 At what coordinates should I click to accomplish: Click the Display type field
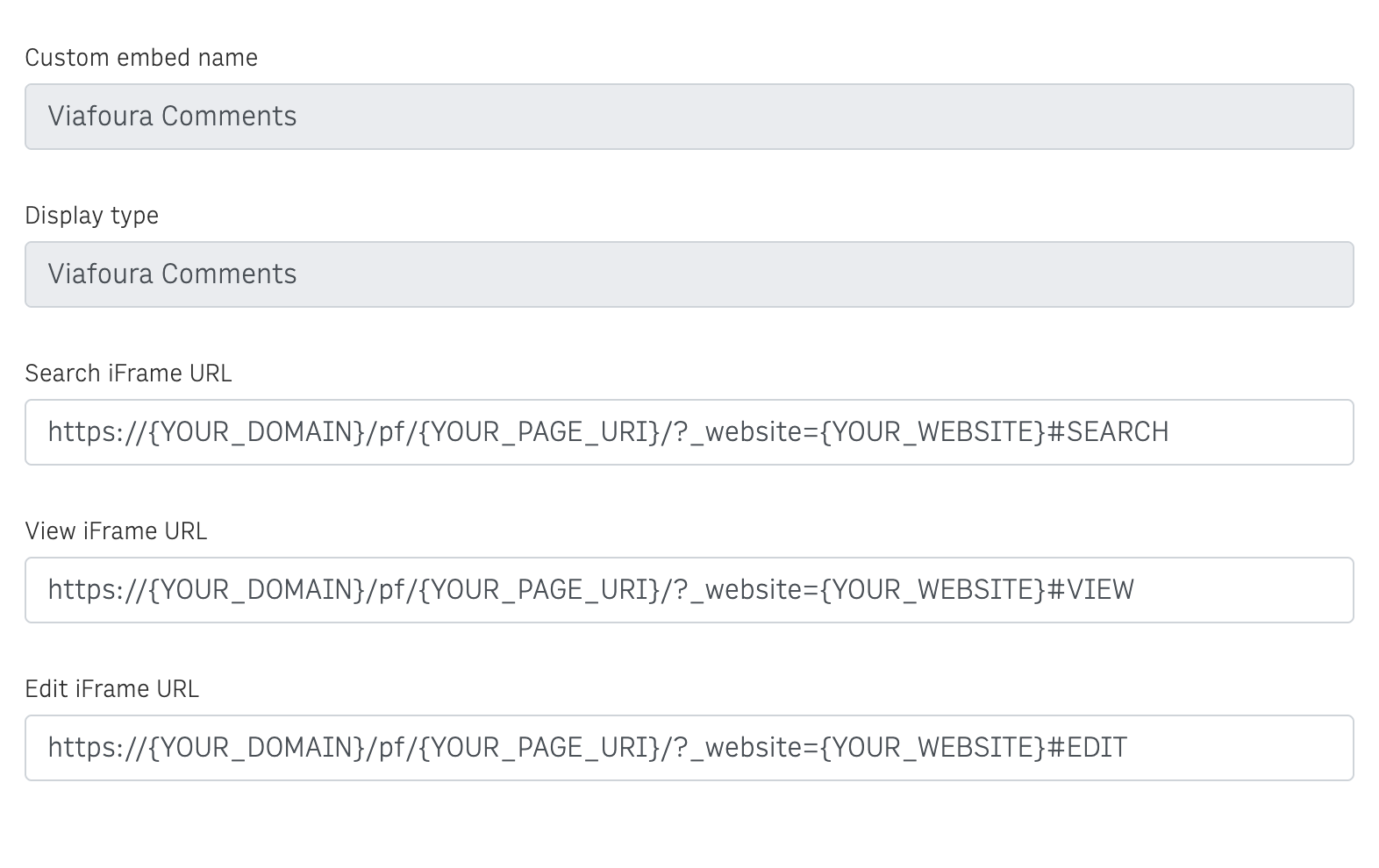click(x=689, y=274)
